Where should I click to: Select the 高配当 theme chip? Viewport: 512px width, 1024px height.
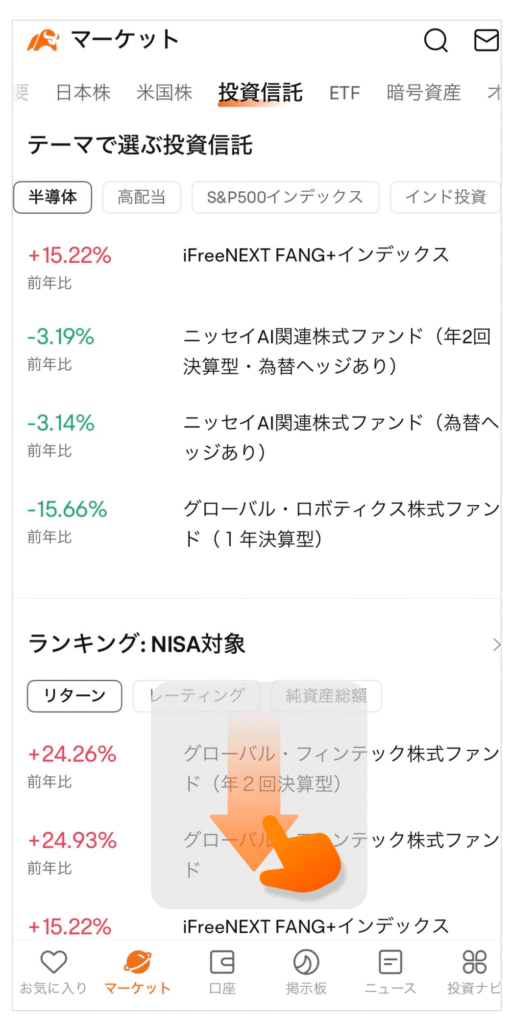tap(142, 197)
